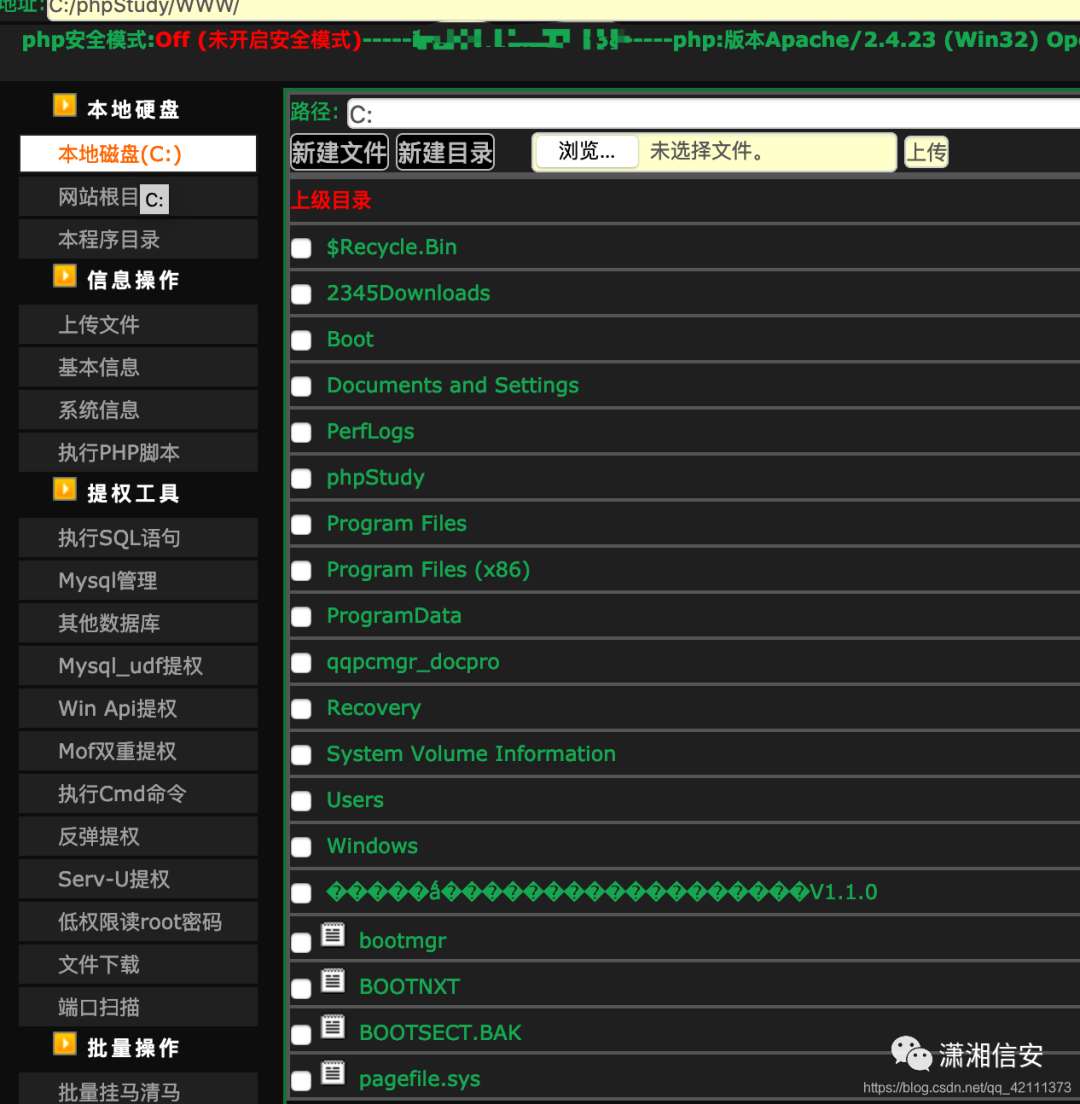Viewport: 1080px width, 1104px height.
Task: Tick the checkbox for 2345Downloads
Action: coord(301,294)
